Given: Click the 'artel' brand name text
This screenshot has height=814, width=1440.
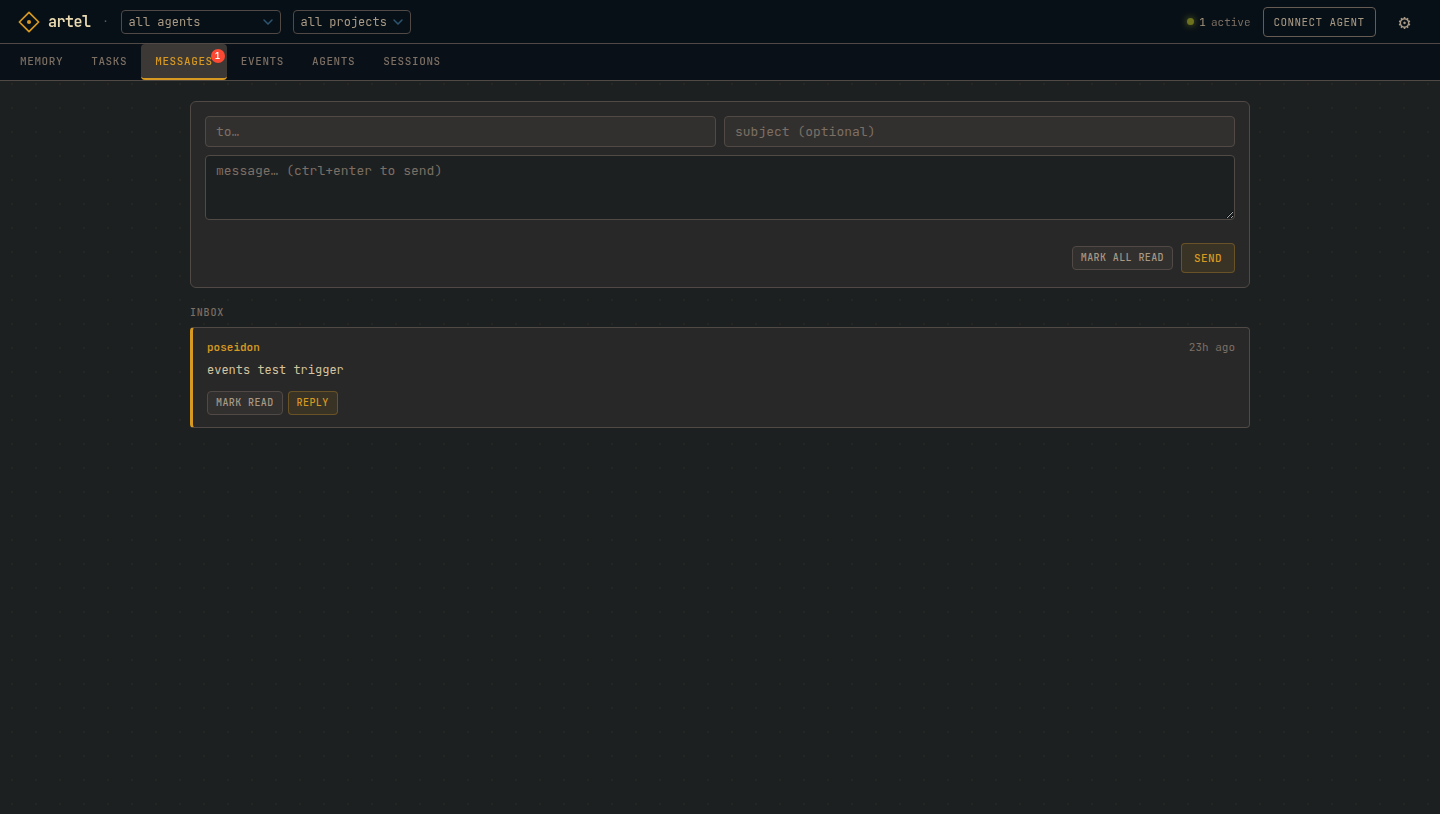Looking at the screenshot, I should pyautogui.click(x=69, y=22).
